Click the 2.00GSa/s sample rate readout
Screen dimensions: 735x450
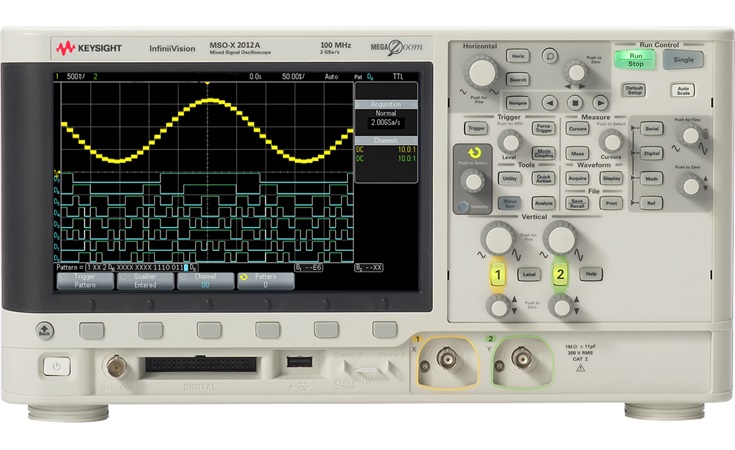(x=386, y=123)
